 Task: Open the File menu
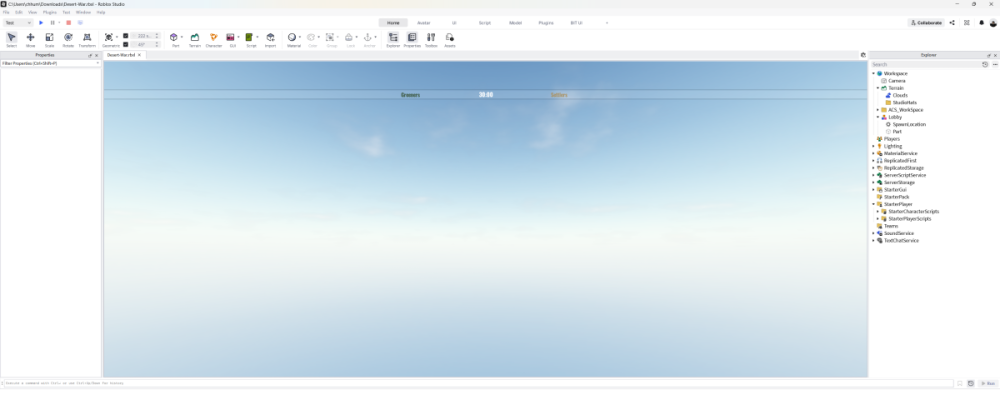(x=6, y=12)
